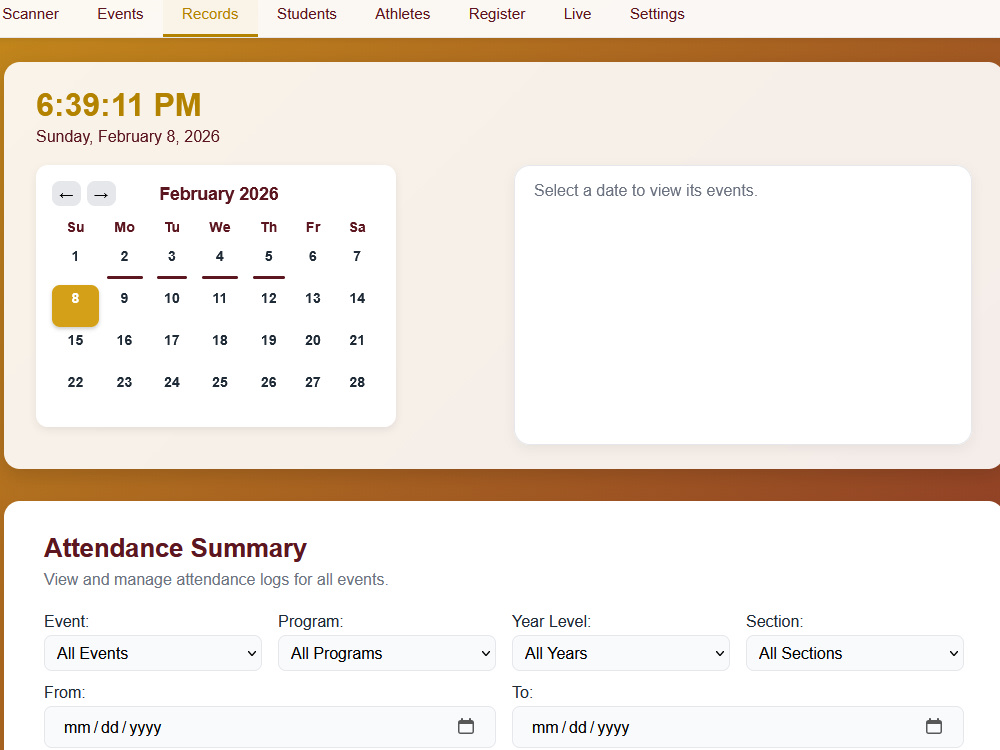Go to next month with right arrow
Image resolution: width=1000 pixels, height=750 pixels.
click(x=101, y=195)
